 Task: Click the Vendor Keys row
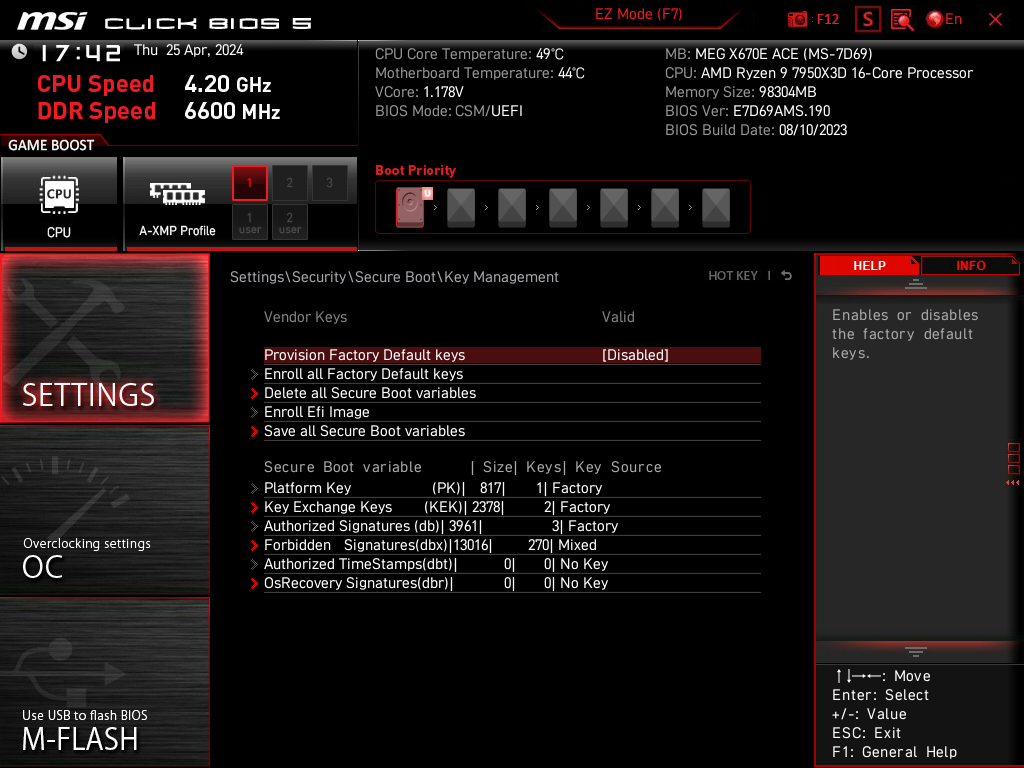[512, 317]
